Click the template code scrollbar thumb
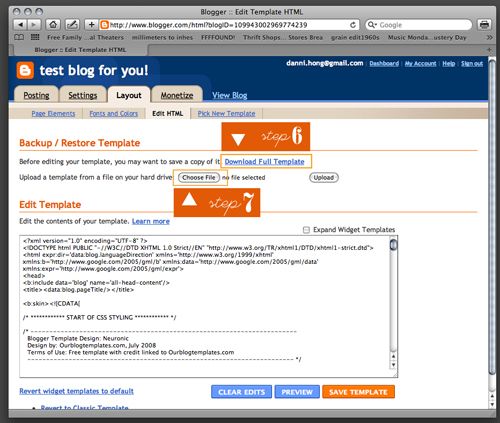Viewport: 500px width, 423px height. (x=393, y=245)
